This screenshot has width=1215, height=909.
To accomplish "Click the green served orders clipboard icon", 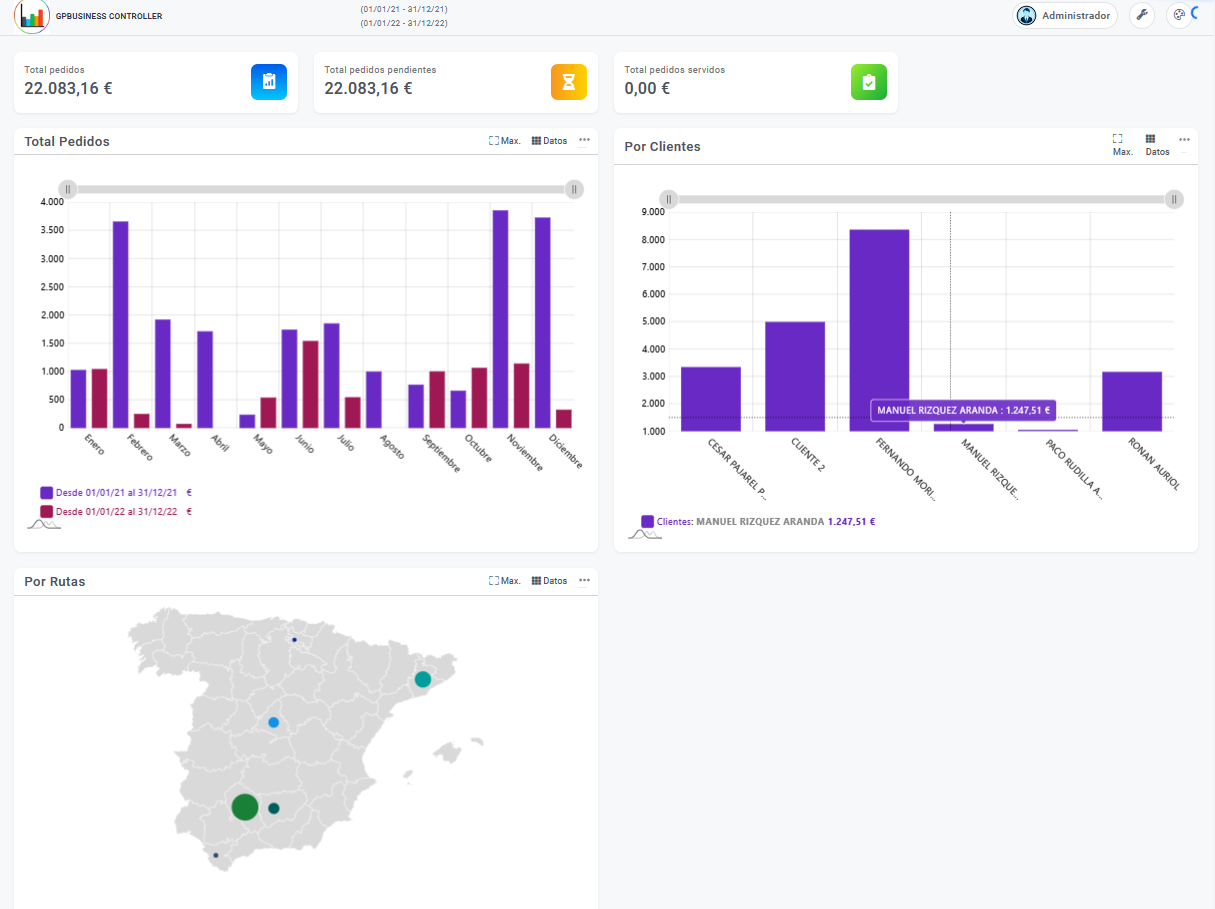I will 868,82.
